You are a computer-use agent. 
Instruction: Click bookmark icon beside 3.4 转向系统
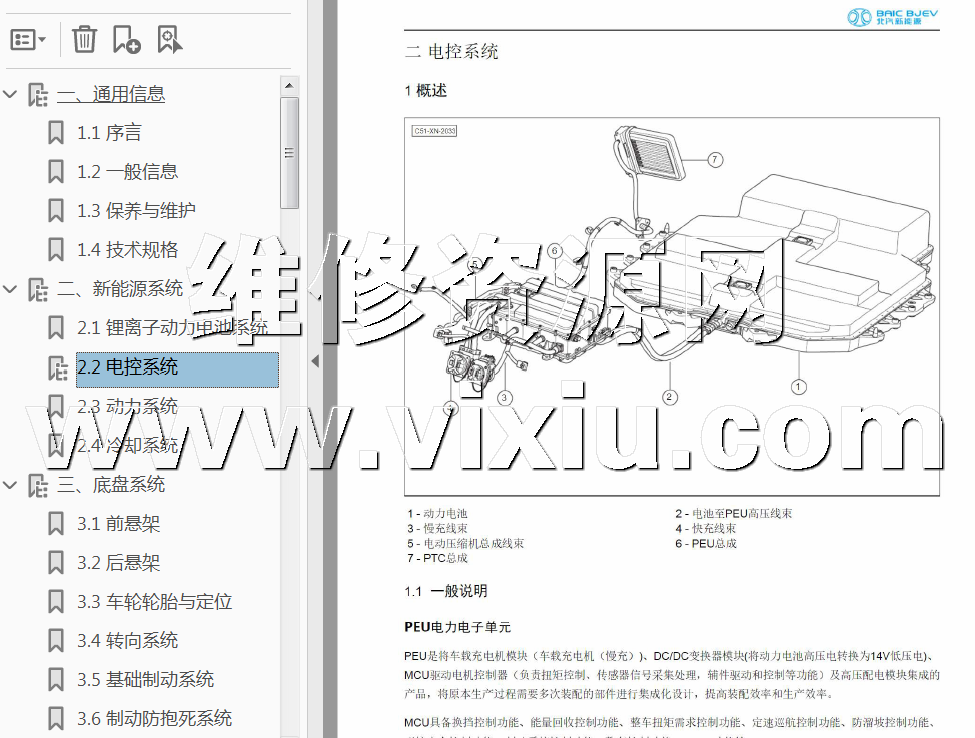coord(56,641)
